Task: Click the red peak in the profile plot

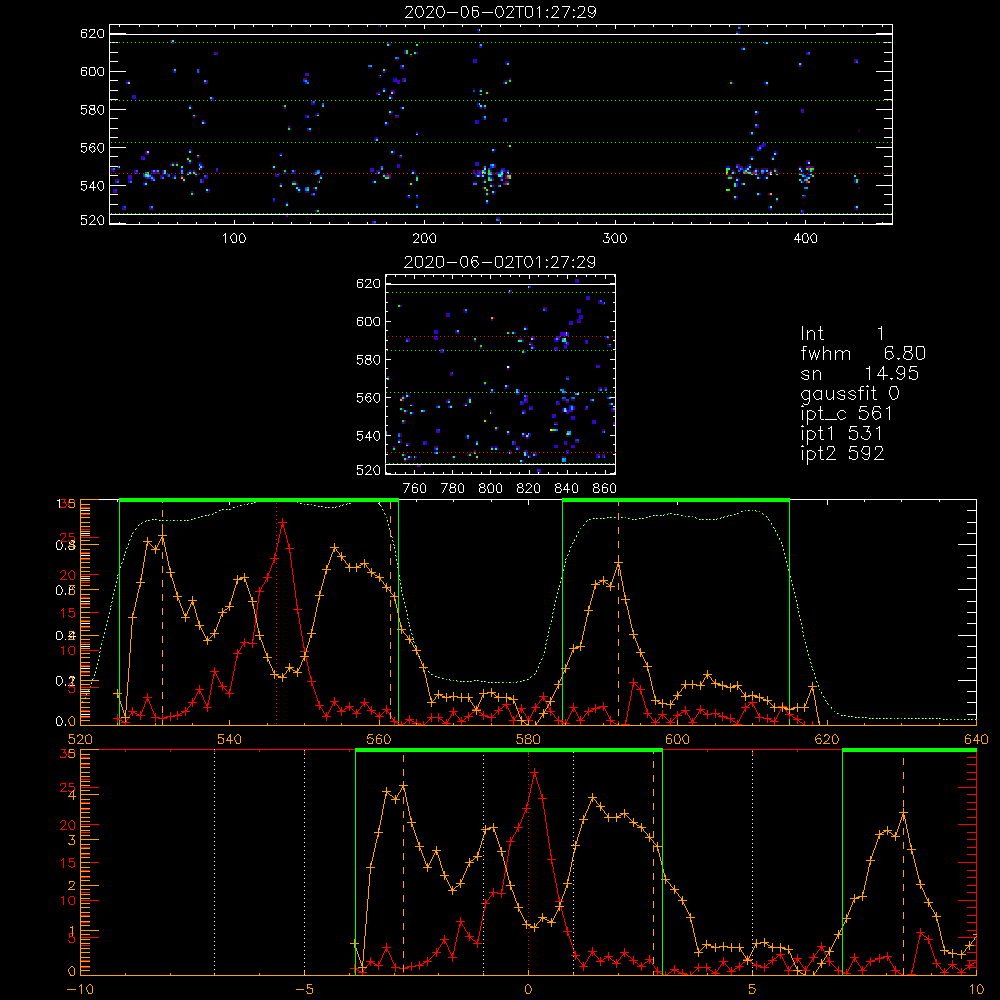Action: click(x=283, y=522)
